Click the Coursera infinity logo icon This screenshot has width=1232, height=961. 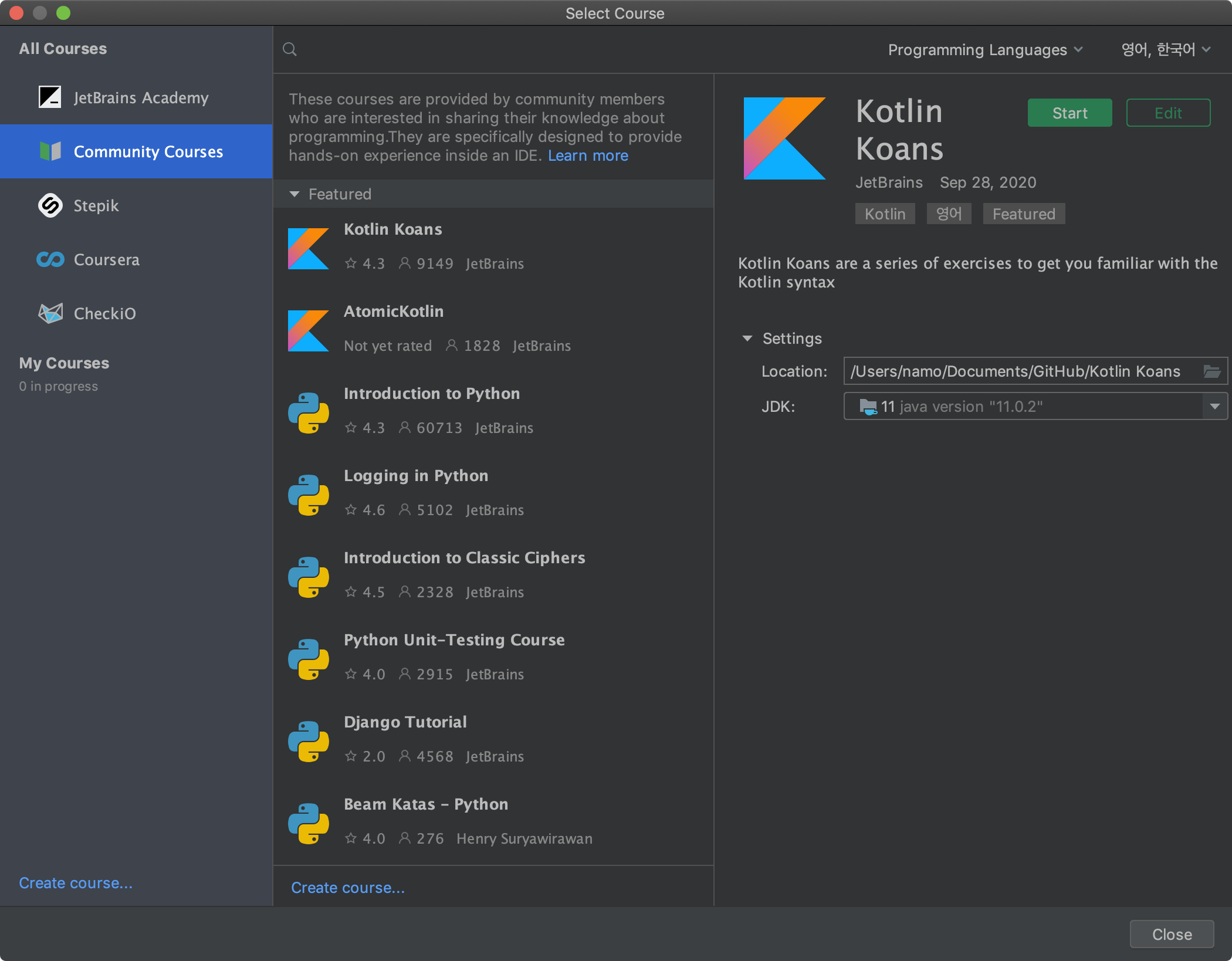point(50,259)
